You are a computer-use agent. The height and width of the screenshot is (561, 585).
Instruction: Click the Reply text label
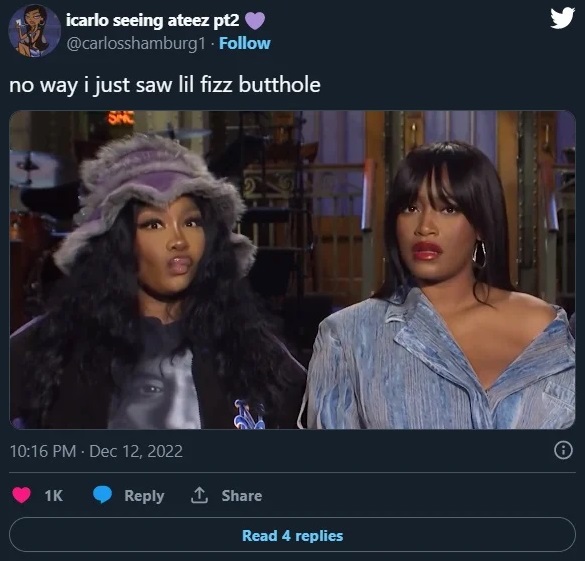144,496
